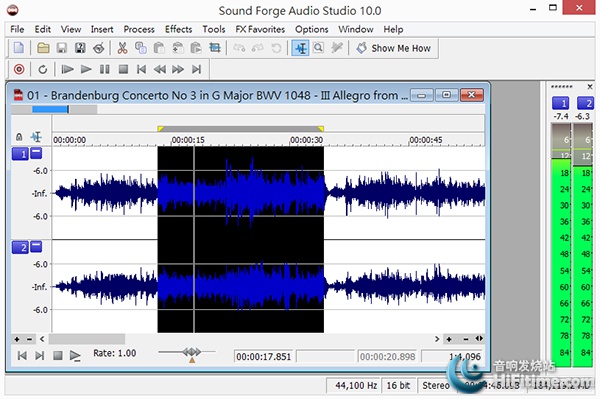
Task: Click Play All transport button
Action: coord(67,69)
